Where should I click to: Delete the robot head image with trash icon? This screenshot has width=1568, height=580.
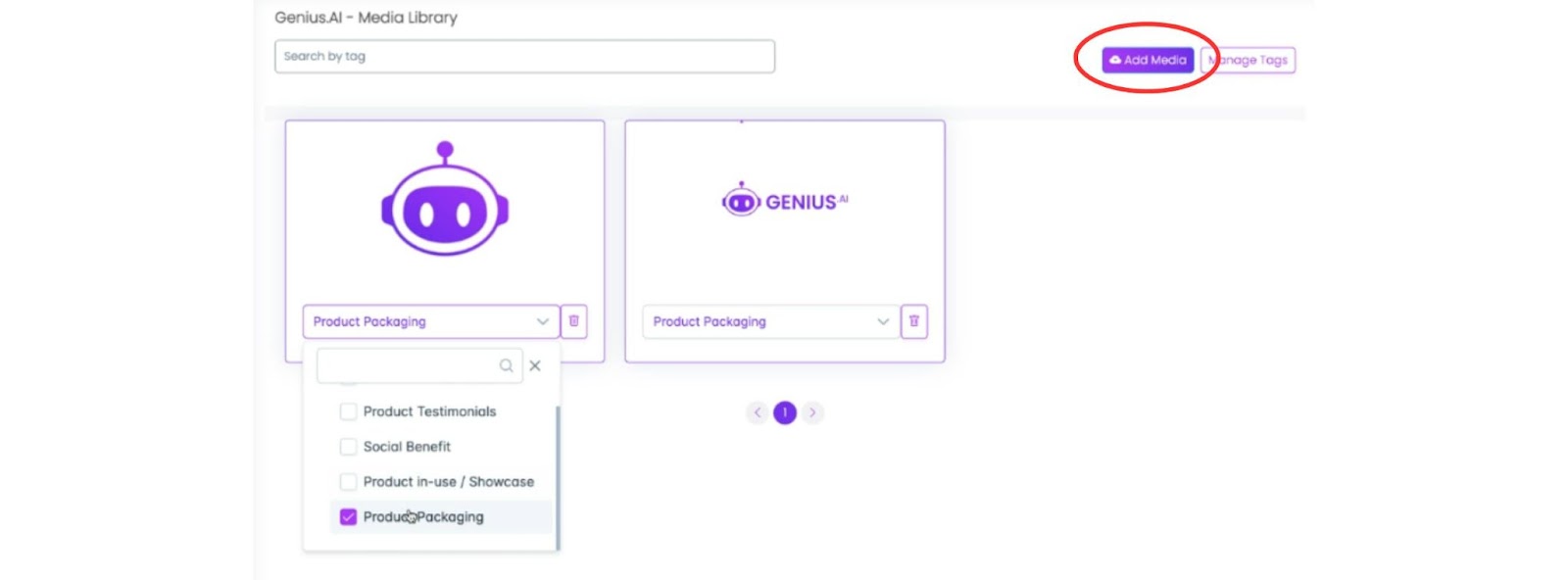(574, 321)
